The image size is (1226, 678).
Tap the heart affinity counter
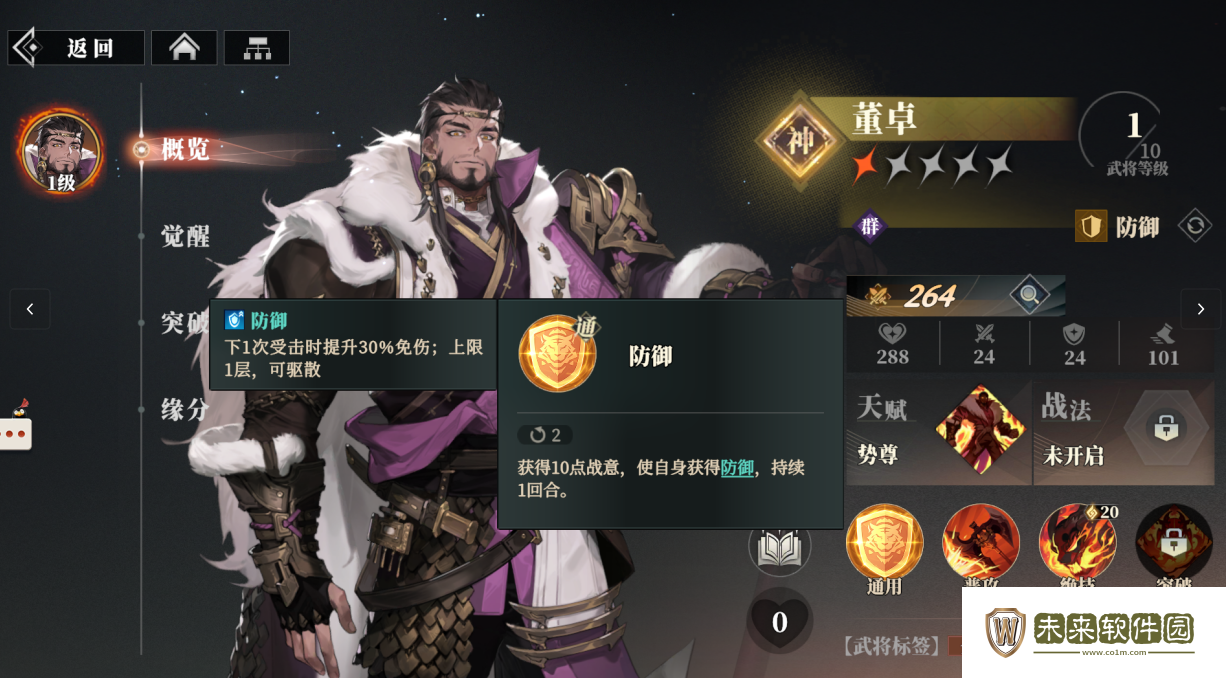click(x=780, y=621)
